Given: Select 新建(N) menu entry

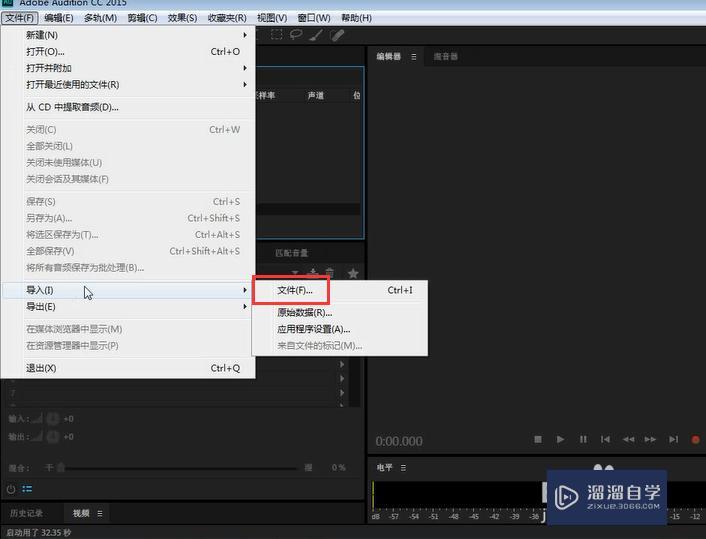Looking at the screenshot, I should click(x=128, y=35).
